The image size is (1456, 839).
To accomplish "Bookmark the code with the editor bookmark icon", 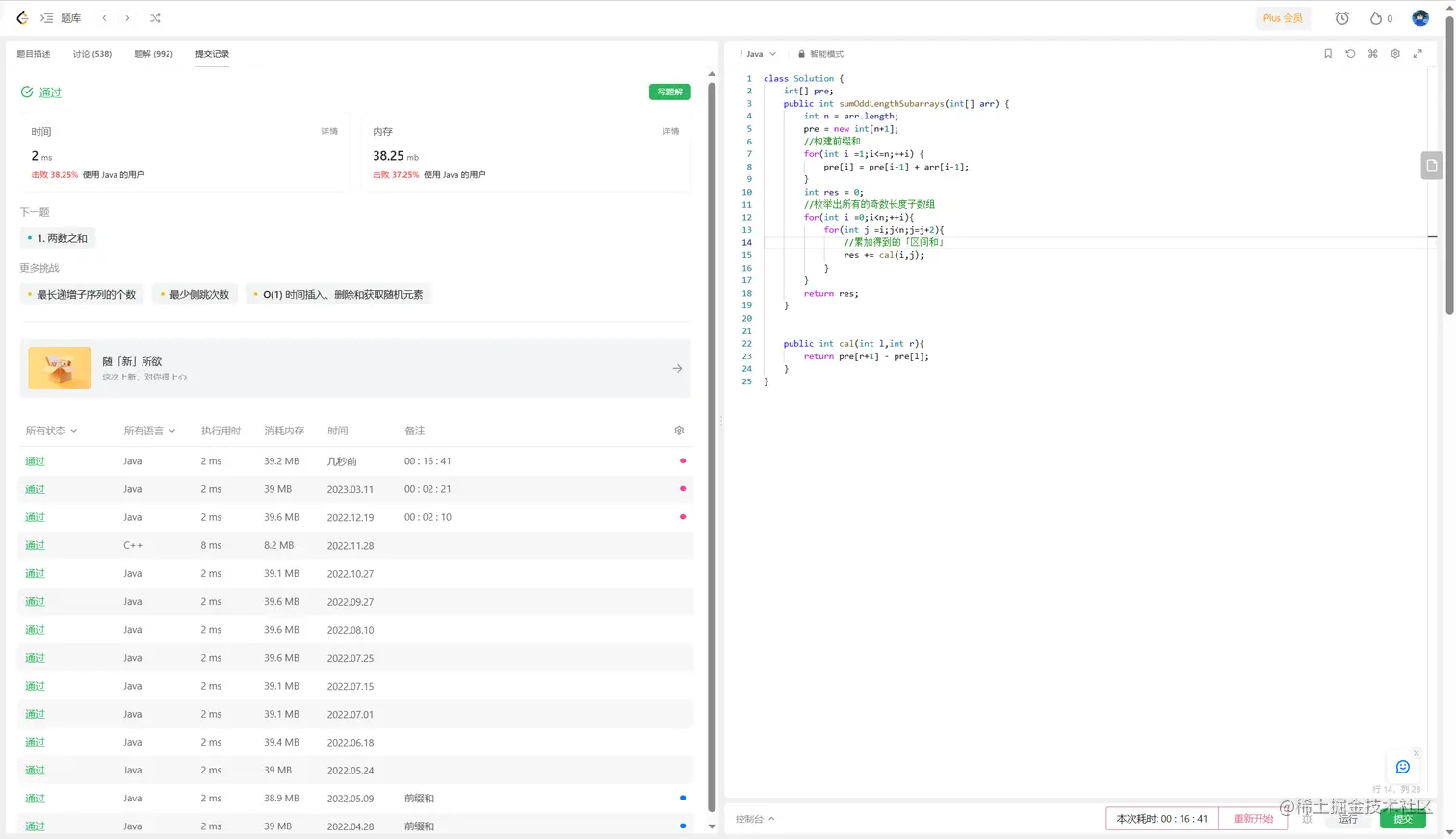I will (1328, 54).
